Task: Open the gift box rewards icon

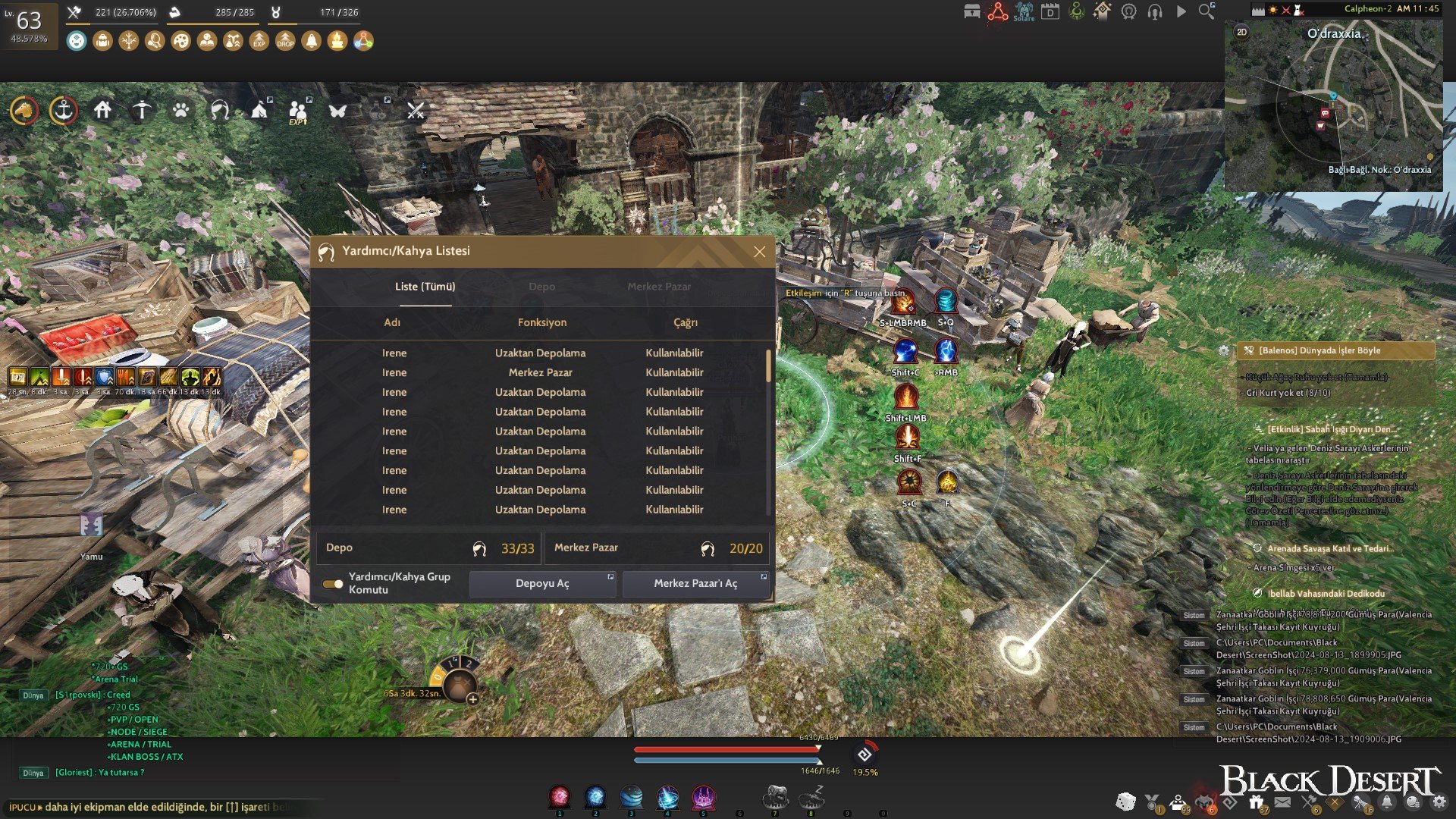Action: click(x=1257, y=802)
